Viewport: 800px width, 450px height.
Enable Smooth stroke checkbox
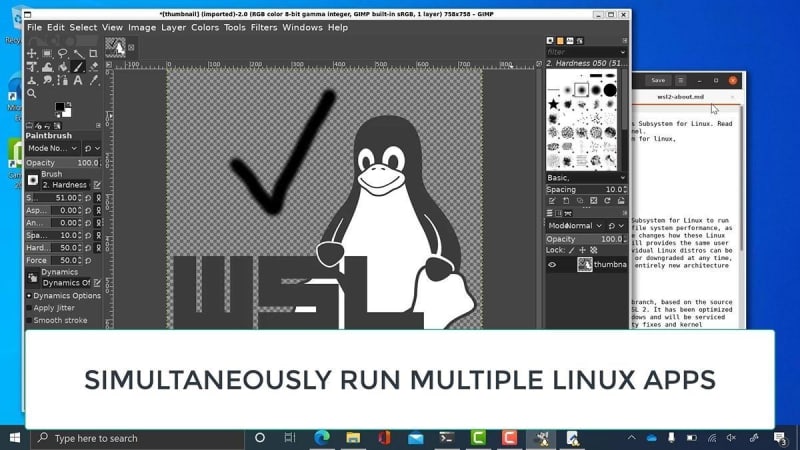pos(29,320)
